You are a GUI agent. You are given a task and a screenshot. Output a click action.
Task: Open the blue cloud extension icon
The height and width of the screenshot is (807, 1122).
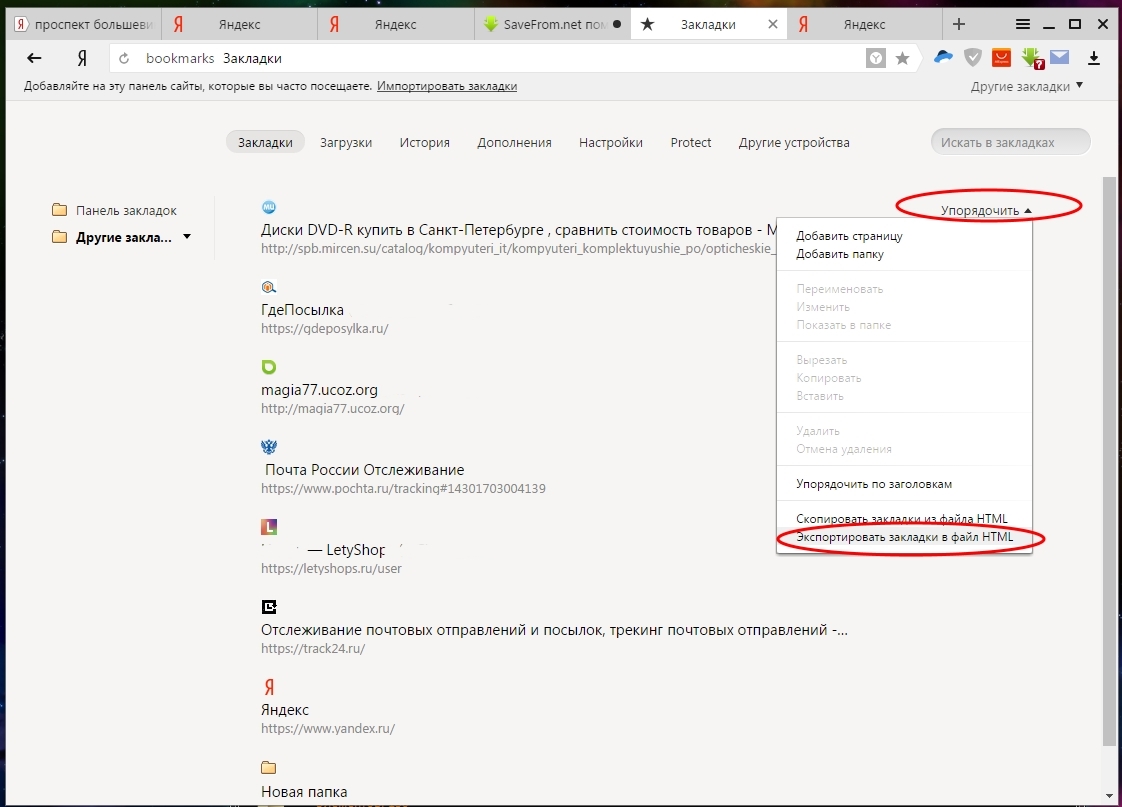point(943,57)
